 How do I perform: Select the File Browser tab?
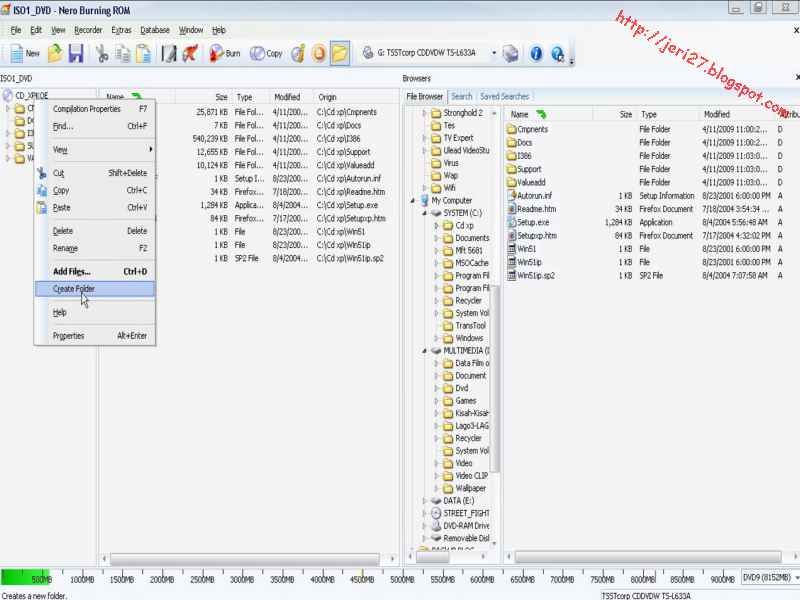(424, 96)
